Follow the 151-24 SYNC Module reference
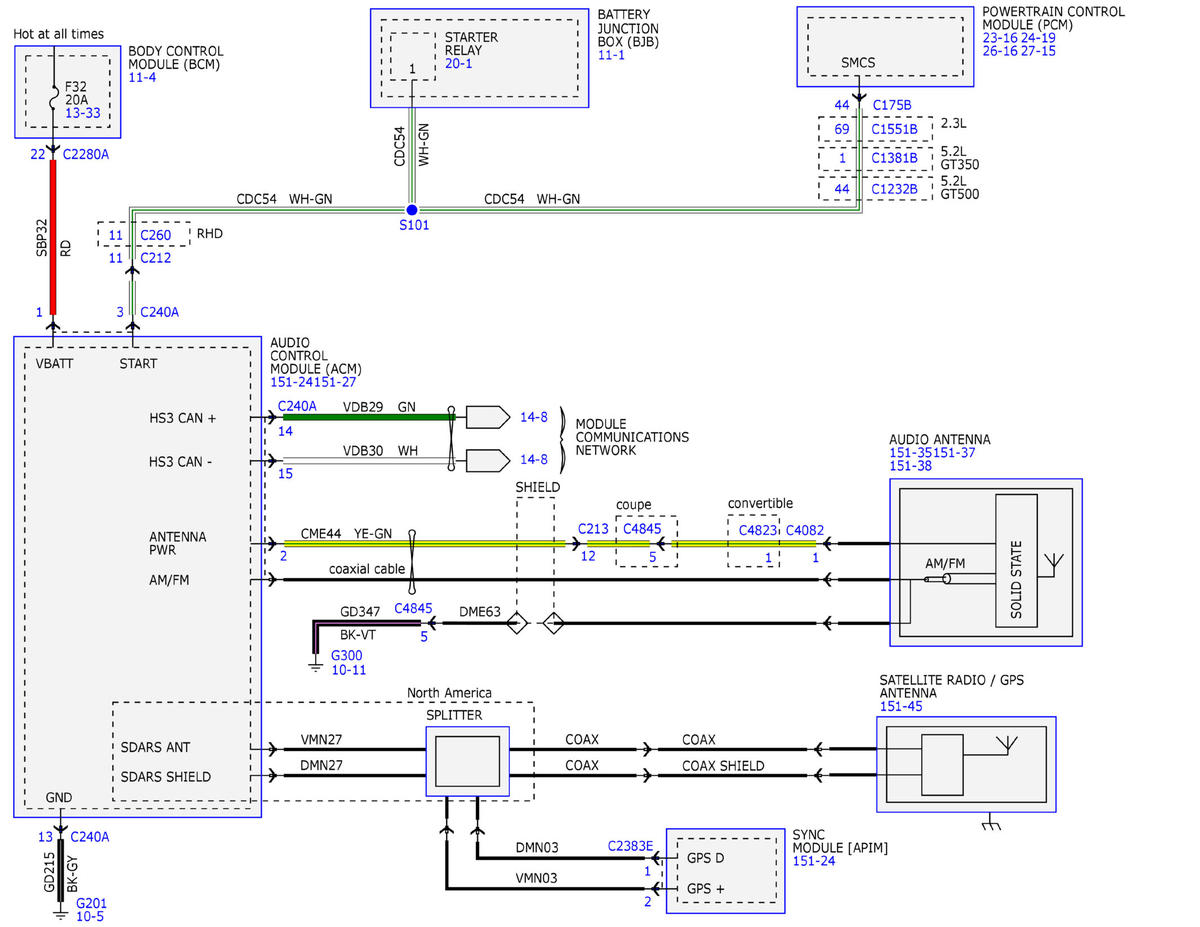Viewport: 1200px width, 927px height. pyautogui.click(x=813, y=861)
